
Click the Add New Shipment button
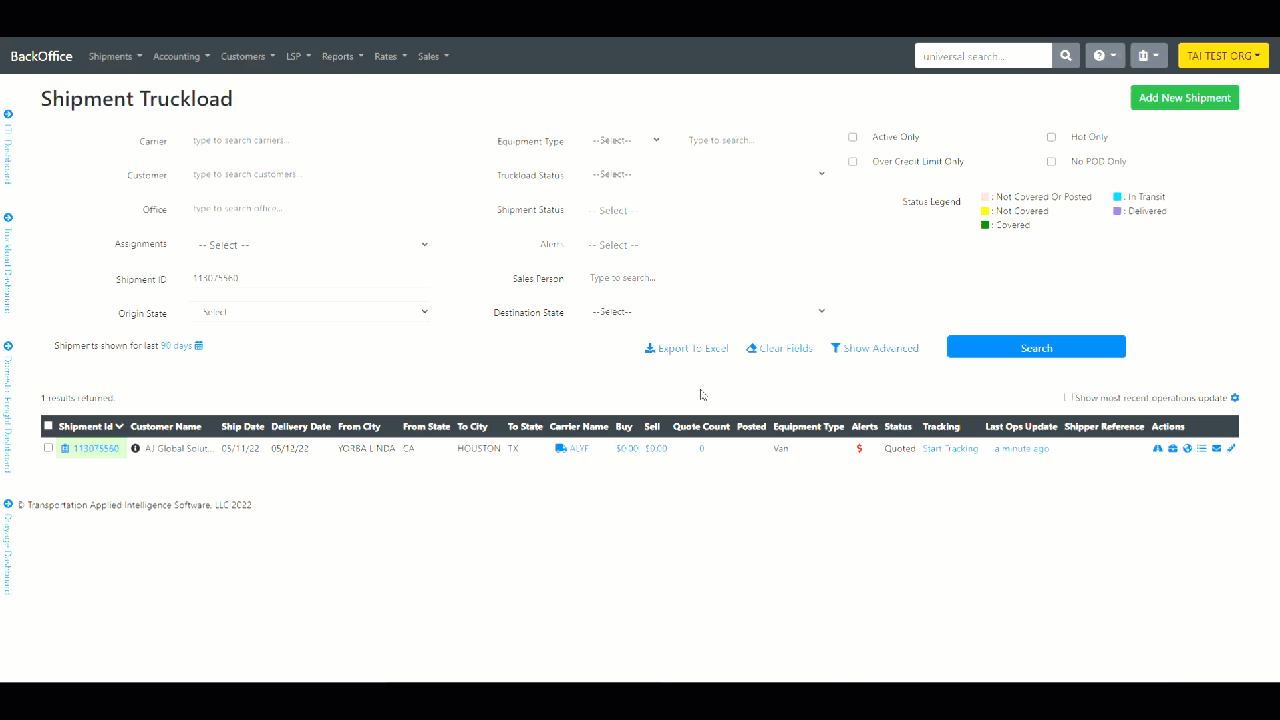tap(1184, 98)
